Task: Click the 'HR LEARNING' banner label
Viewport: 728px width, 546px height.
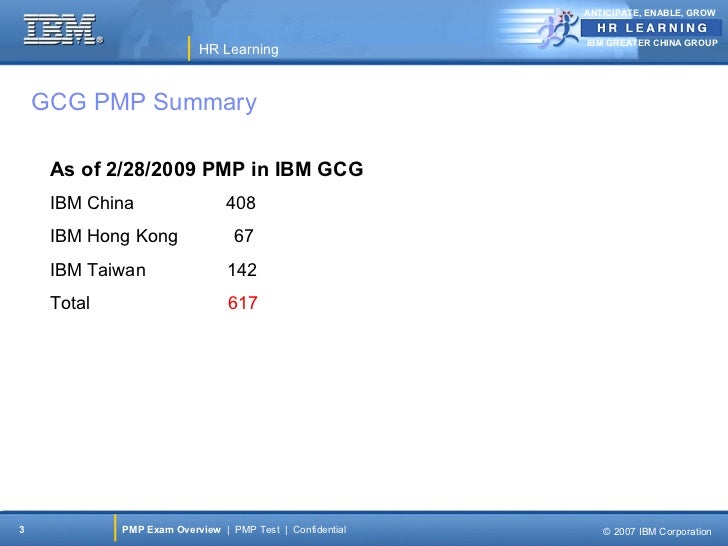Action: point(652,28)
